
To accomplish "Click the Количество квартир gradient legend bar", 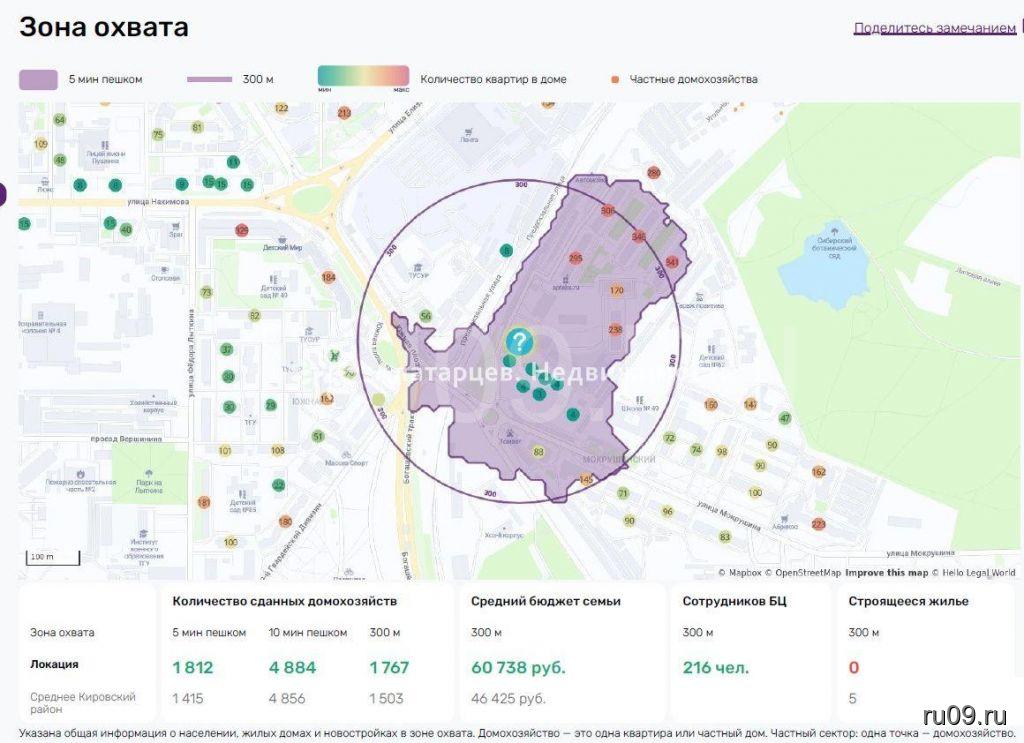I will pyautogui.click(x=363, y=77).
